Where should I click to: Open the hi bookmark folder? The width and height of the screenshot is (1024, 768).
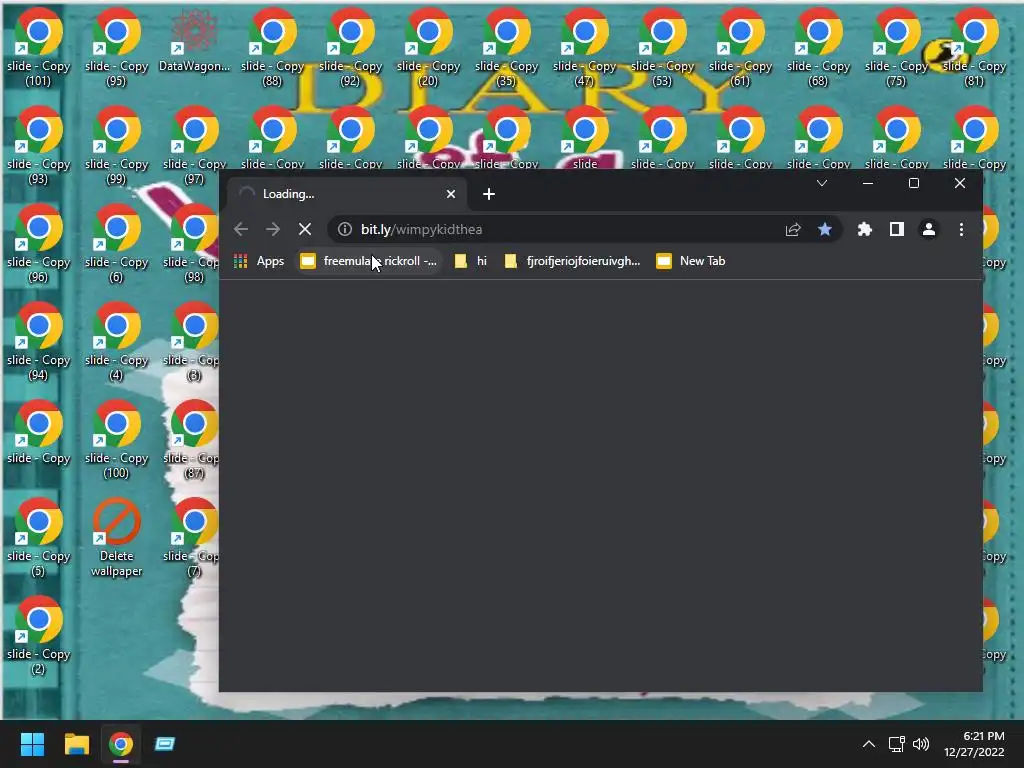pos(471,261)
